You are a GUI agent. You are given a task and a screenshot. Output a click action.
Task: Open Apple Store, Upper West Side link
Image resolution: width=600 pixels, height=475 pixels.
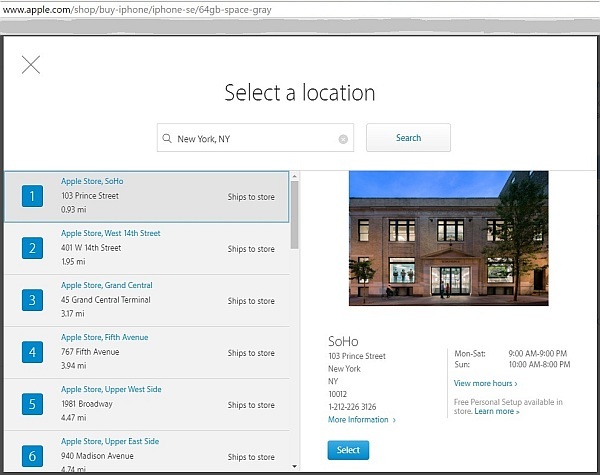click(111, 389)
